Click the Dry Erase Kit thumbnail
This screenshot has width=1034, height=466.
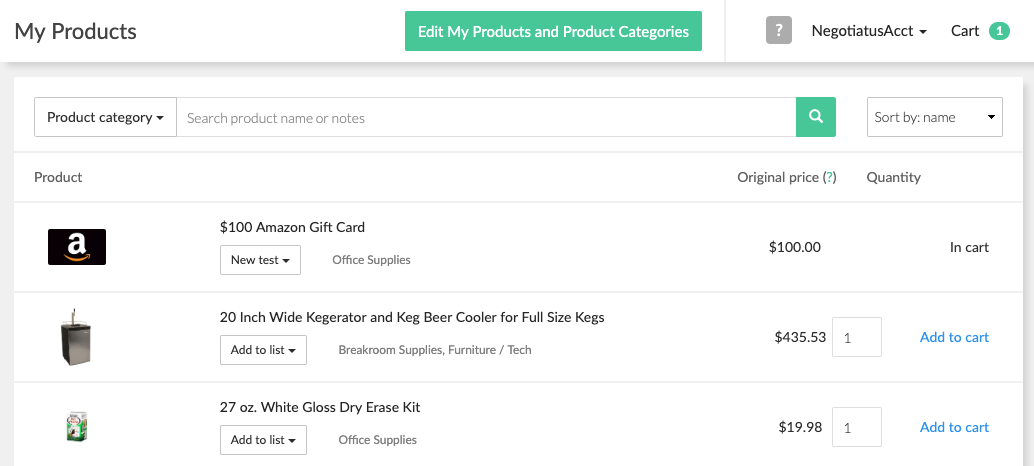pos(76,427)
